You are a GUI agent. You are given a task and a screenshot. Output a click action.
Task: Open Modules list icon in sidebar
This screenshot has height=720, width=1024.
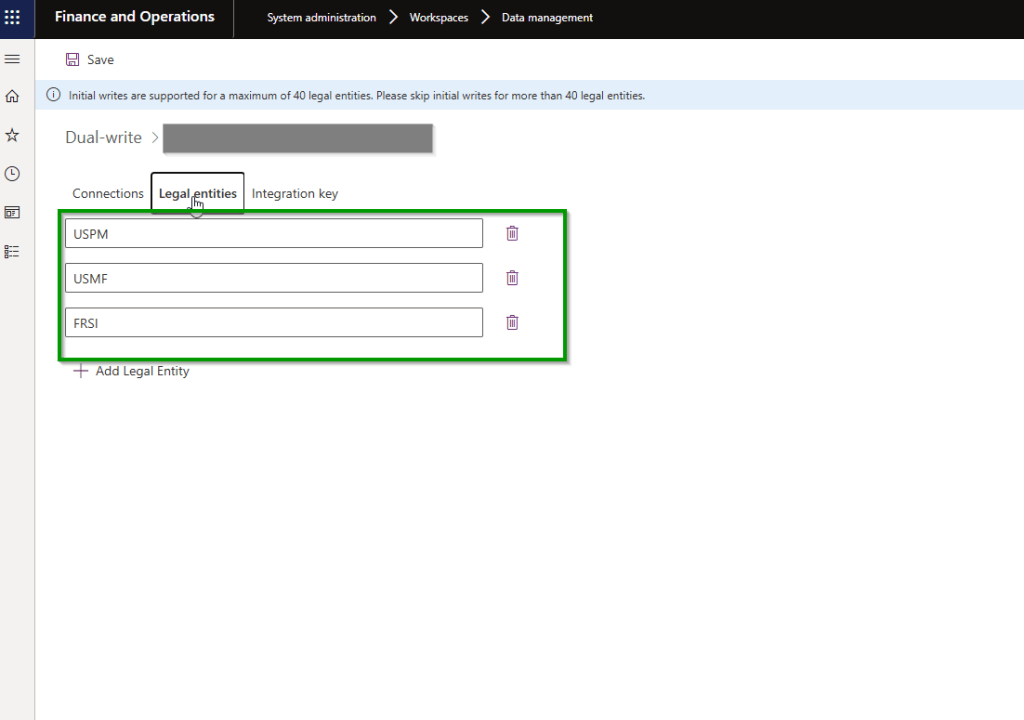(12, 251)
